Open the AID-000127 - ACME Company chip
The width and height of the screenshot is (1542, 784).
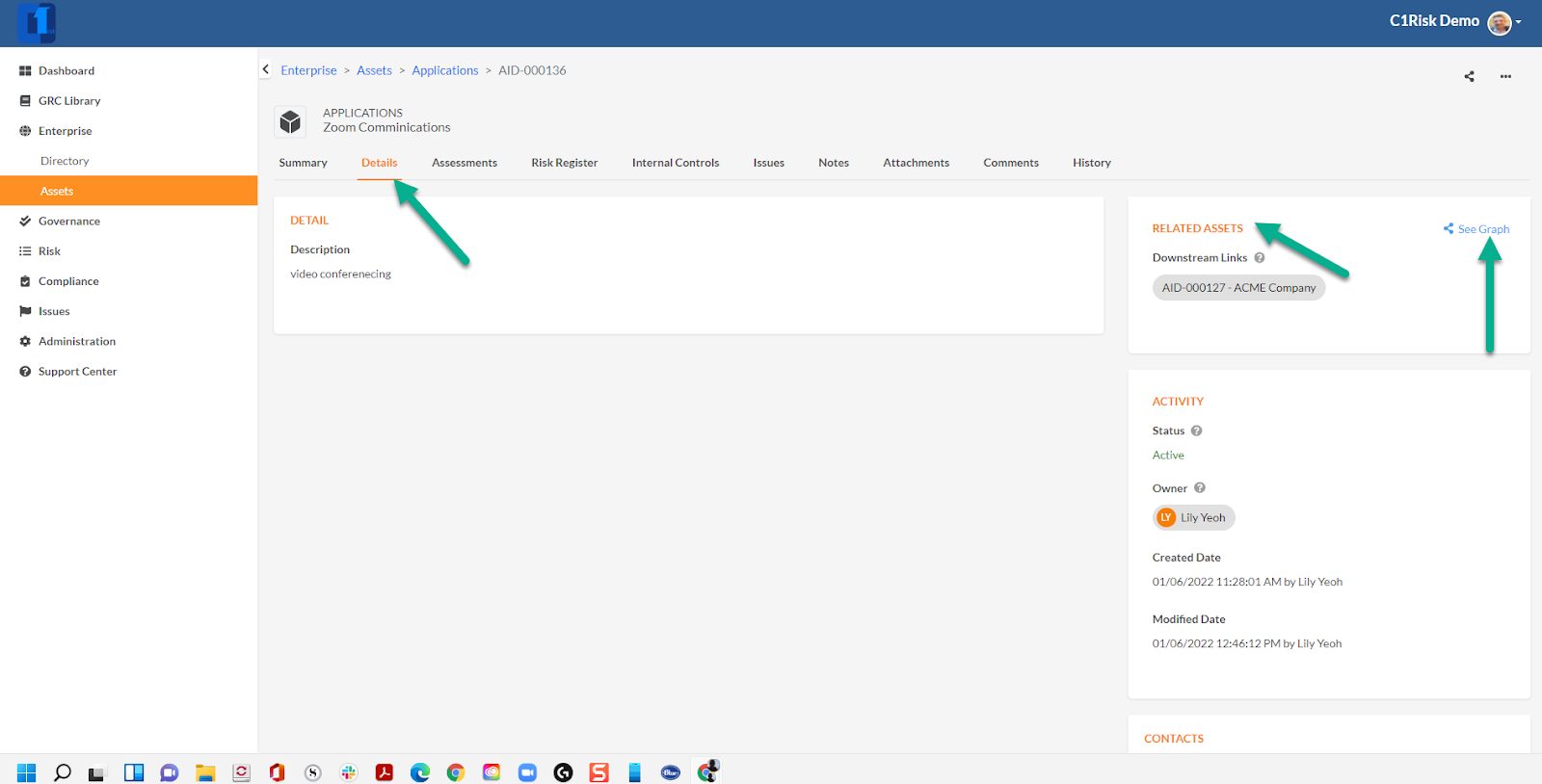click(1238, 288)
